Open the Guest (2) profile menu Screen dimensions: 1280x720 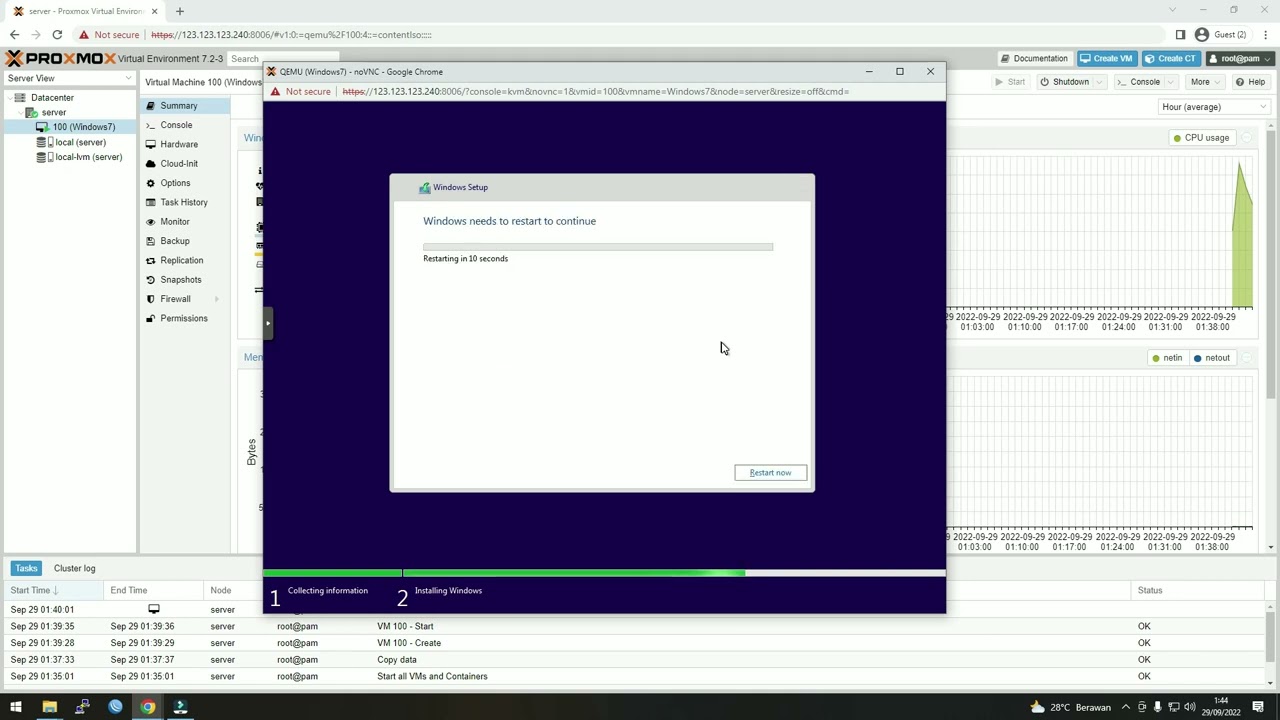1221,35
